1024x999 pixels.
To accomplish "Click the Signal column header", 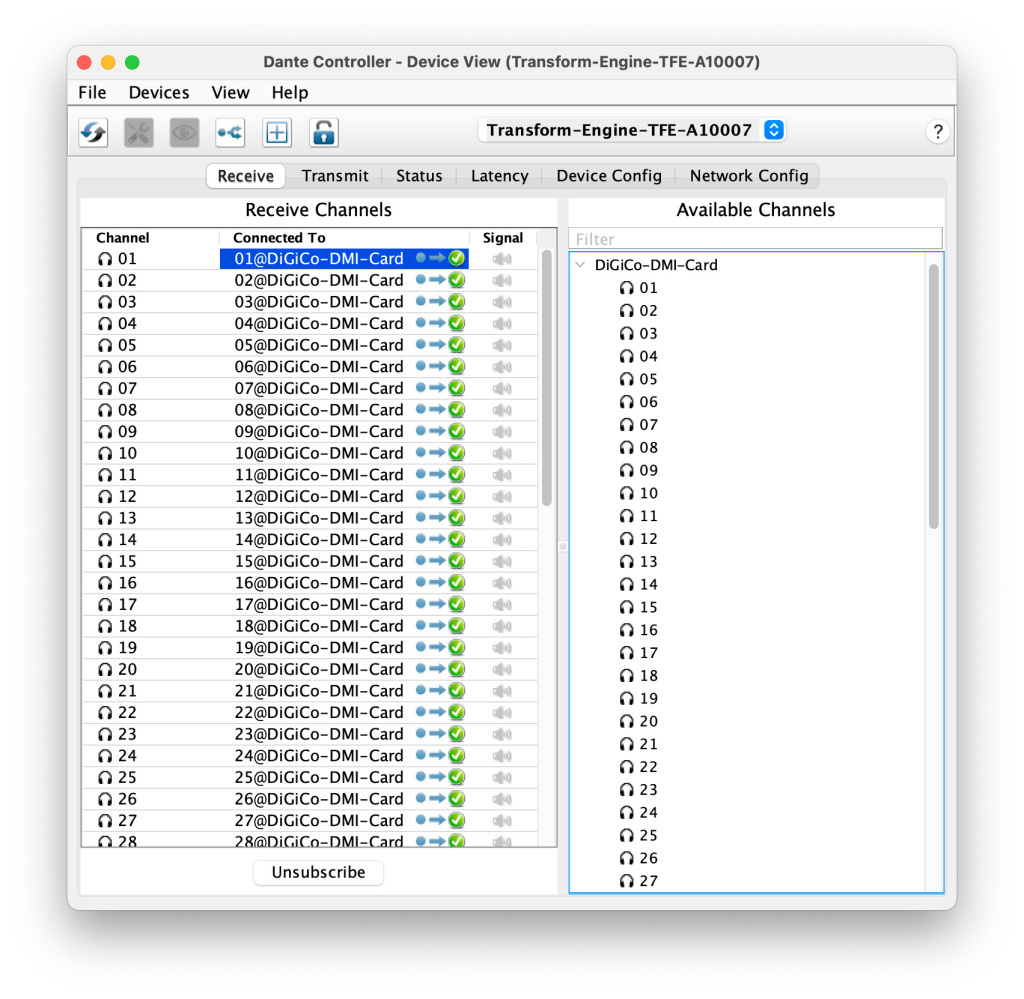I will point(503,238).
